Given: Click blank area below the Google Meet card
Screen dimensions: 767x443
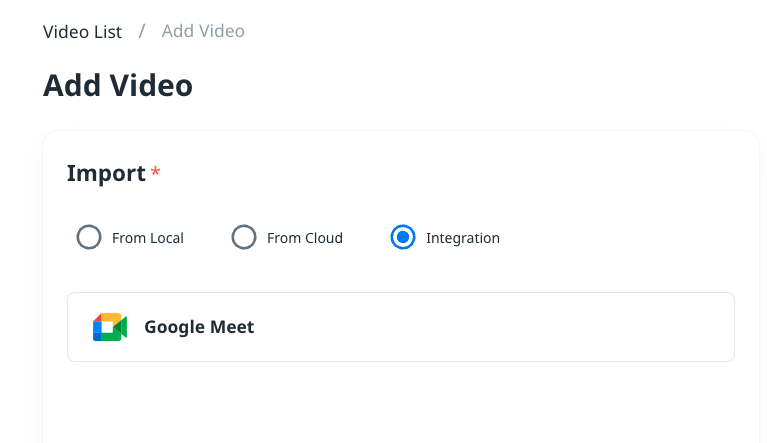Looking at the screenshot, I should (400, 400).
